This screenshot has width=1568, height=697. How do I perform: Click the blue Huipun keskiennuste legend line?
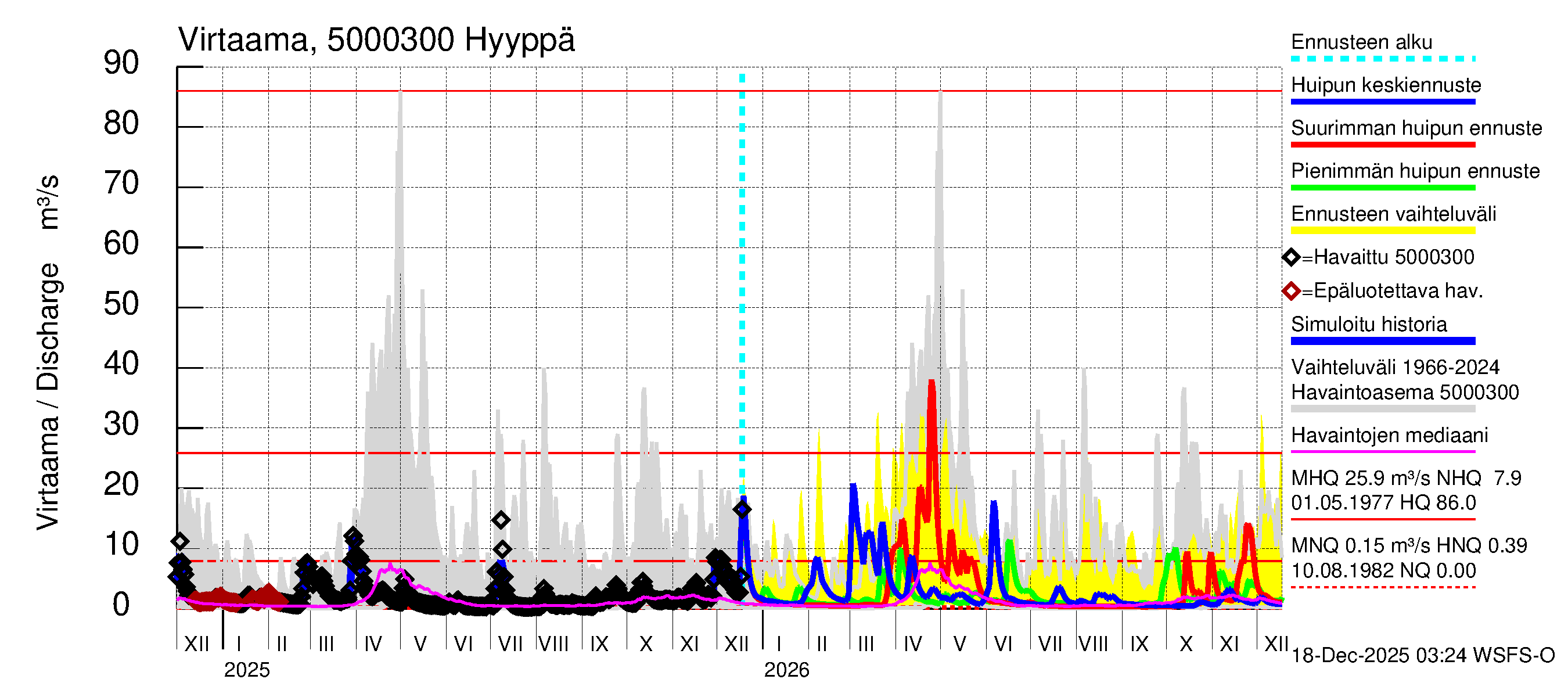click(1382, 102)
